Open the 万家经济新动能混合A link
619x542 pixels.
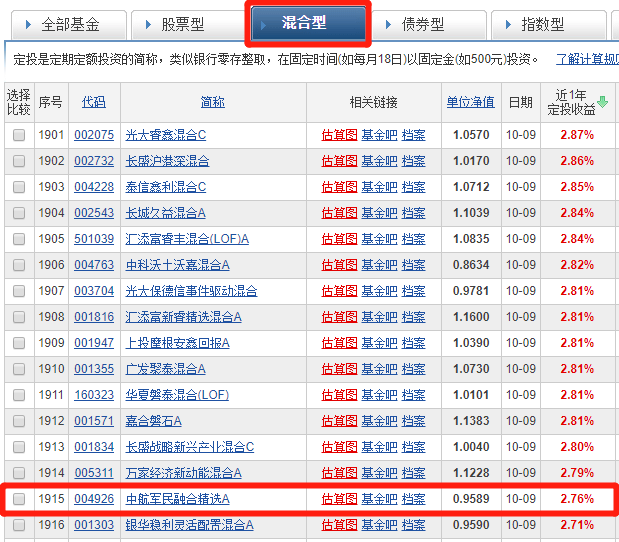tap(184, 473)
